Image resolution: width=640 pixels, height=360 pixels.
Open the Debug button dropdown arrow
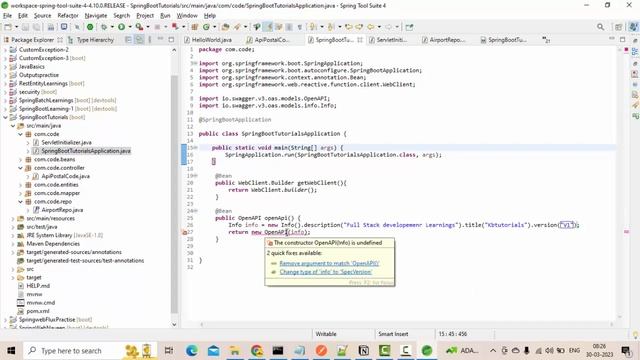(112, 27)
